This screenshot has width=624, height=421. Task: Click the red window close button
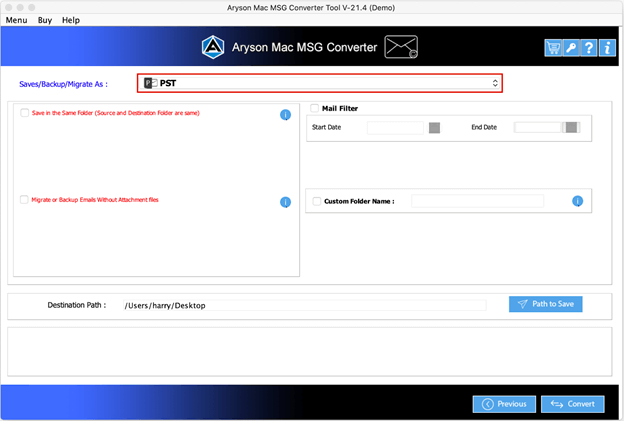tap(8, 8)
